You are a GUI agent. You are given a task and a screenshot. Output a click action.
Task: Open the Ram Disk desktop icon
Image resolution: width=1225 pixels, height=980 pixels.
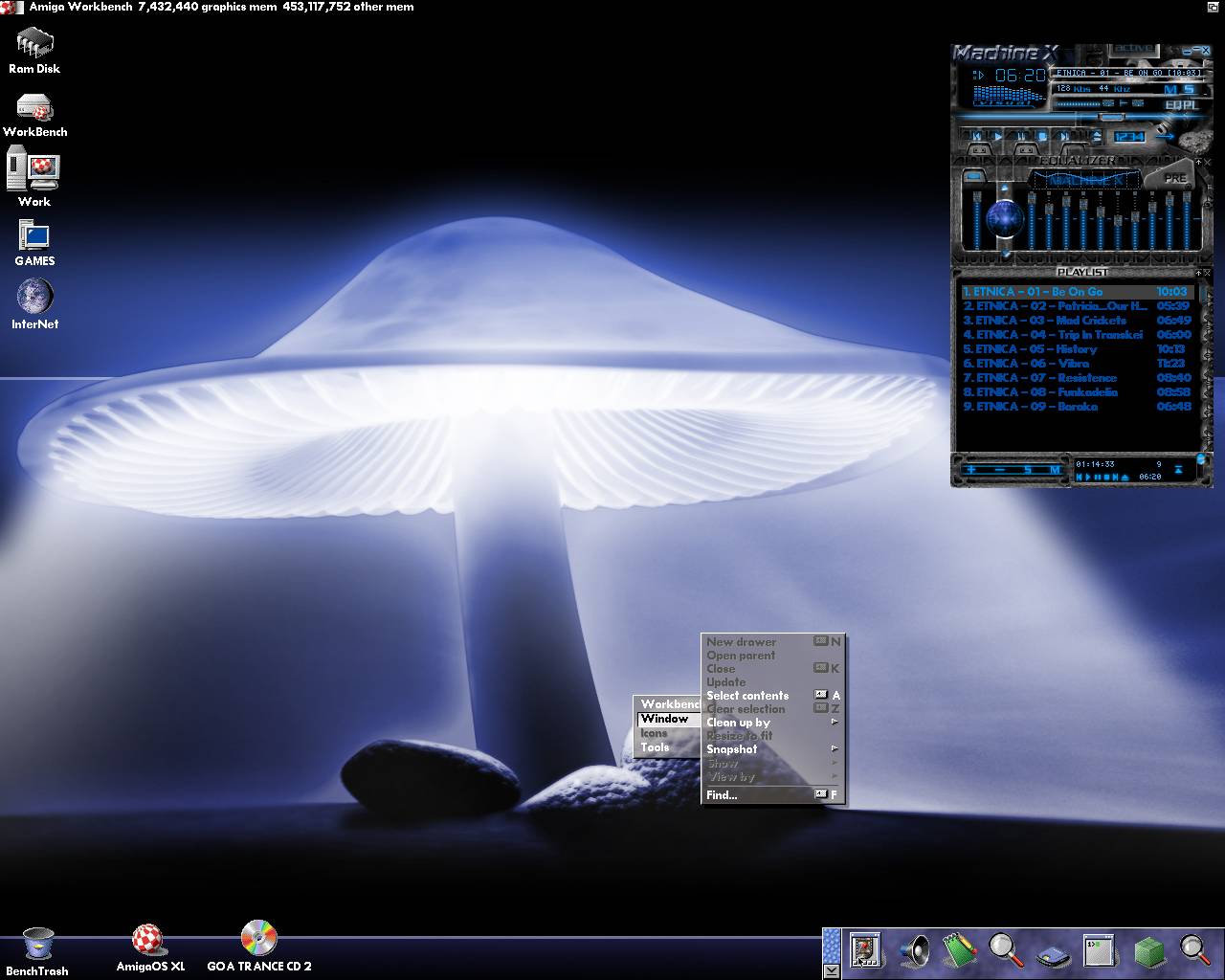click(34, 44)
